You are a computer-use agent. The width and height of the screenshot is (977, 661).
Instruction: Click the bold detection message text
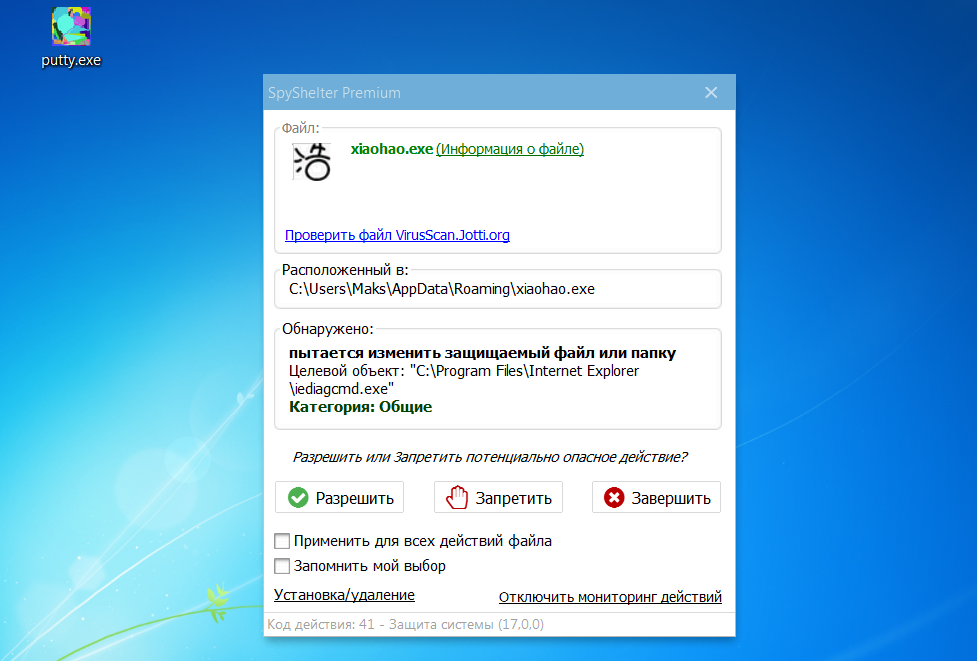pyautogui.click(x=482, y=353)
